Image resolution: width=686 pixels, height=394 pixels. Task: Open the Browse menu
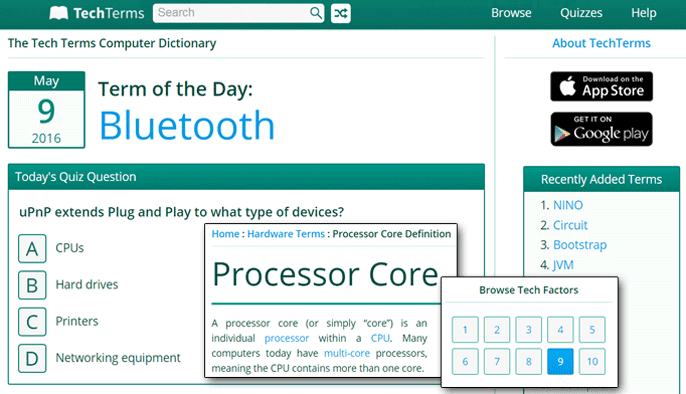click(x=511, y=13)
